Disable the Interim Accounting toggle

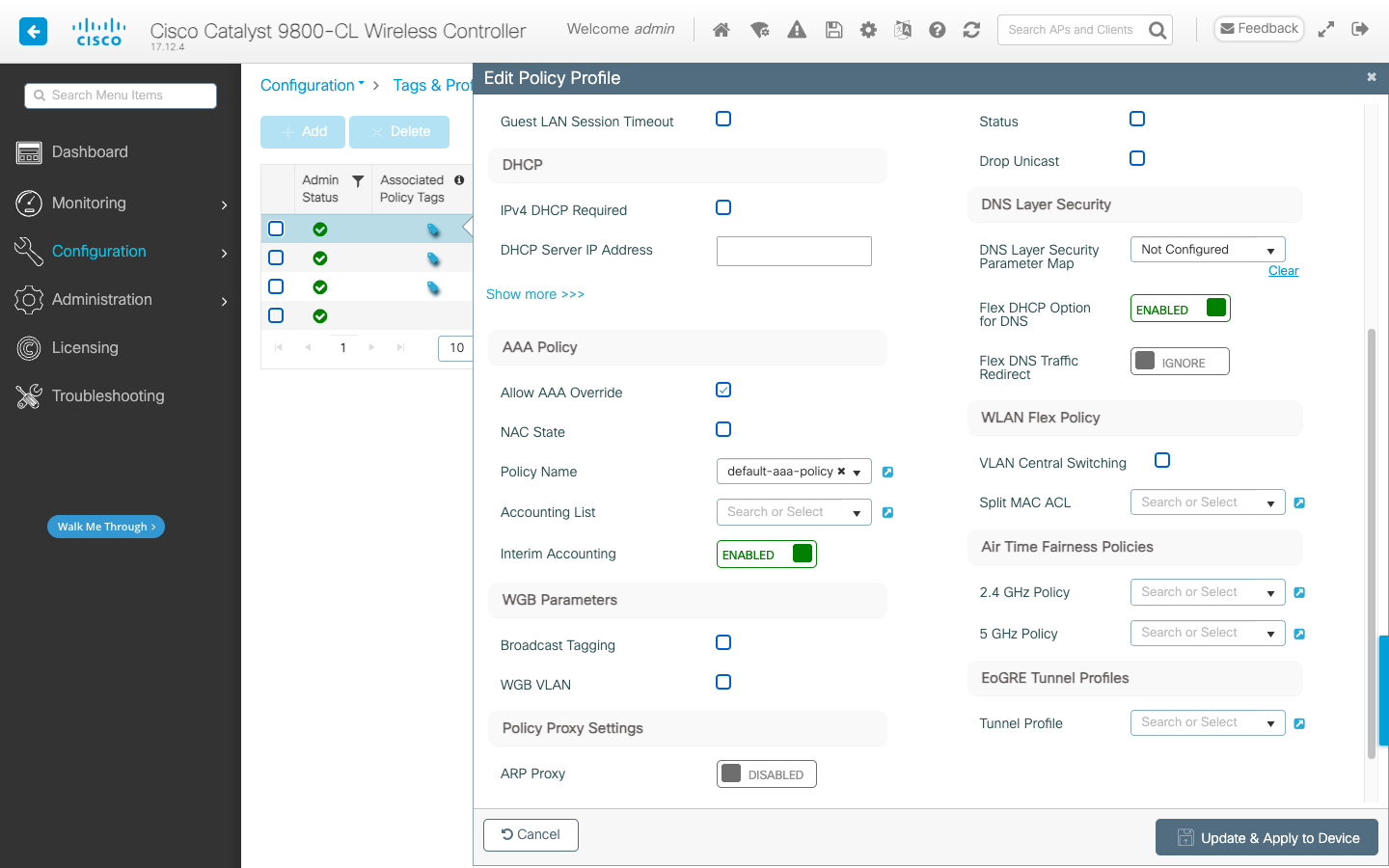(x=766, y=554)
